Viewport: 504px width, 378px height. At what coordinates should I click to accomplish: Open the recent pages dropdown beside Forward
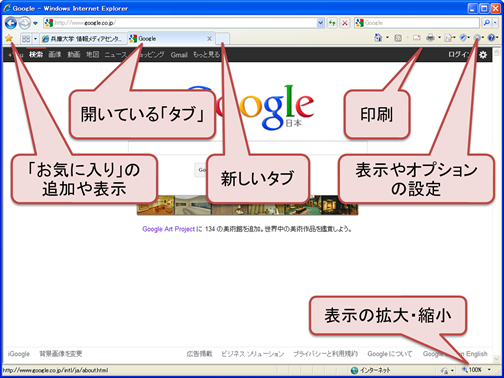tap(35, 23)
